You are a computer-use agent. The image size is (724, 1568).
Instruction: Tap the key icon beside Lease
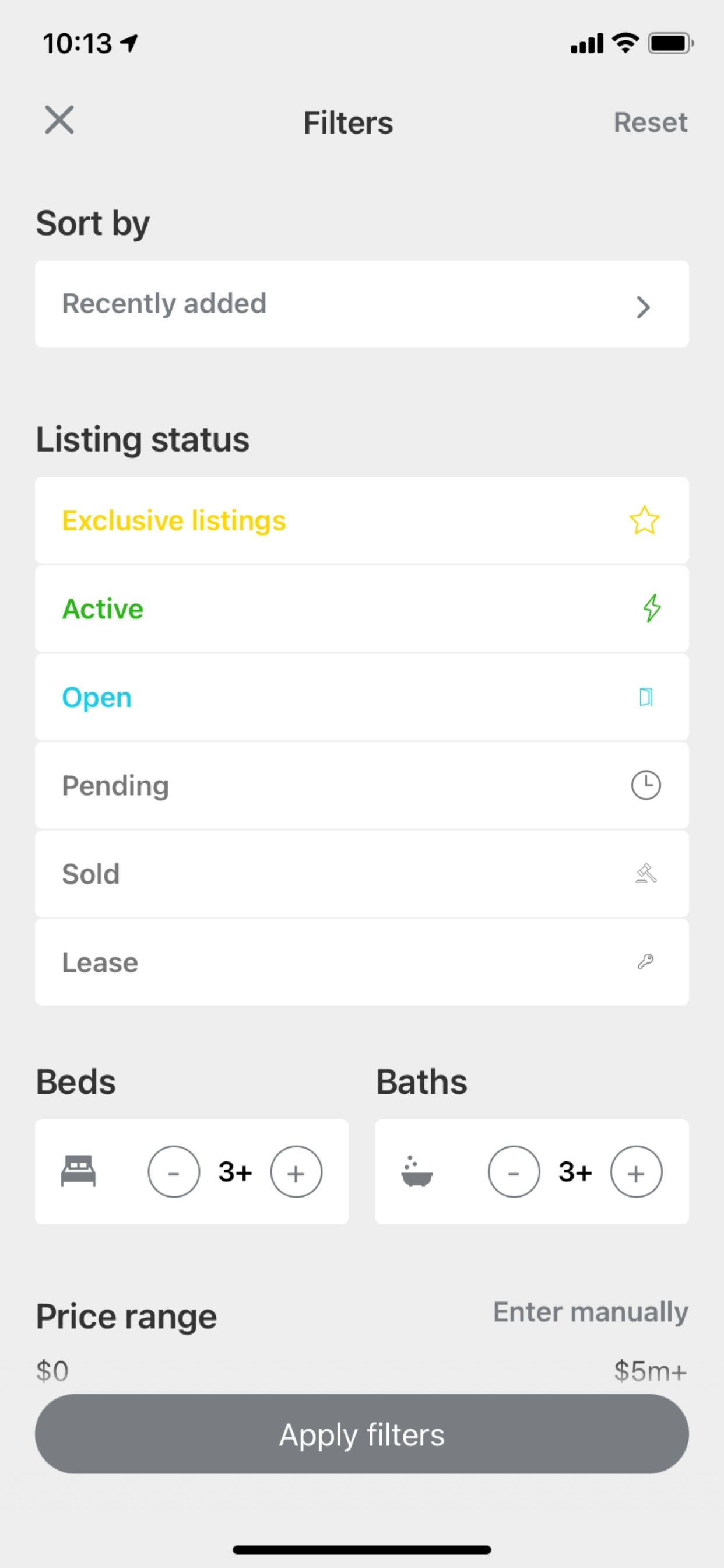point(645,962)
